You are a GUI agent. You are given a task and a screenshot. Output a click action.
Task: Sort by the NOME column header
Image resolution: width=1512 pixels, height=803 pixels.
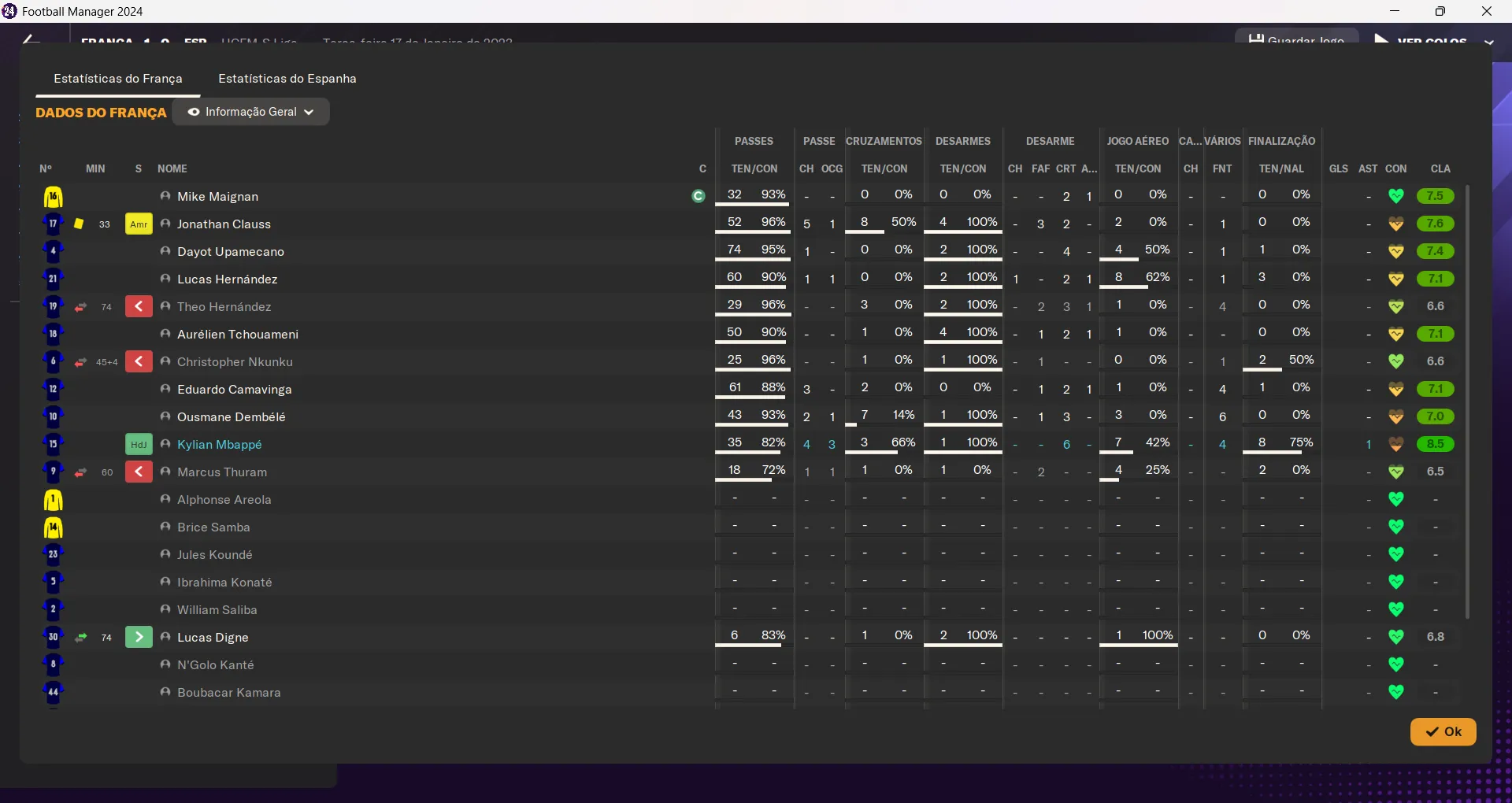172,168
